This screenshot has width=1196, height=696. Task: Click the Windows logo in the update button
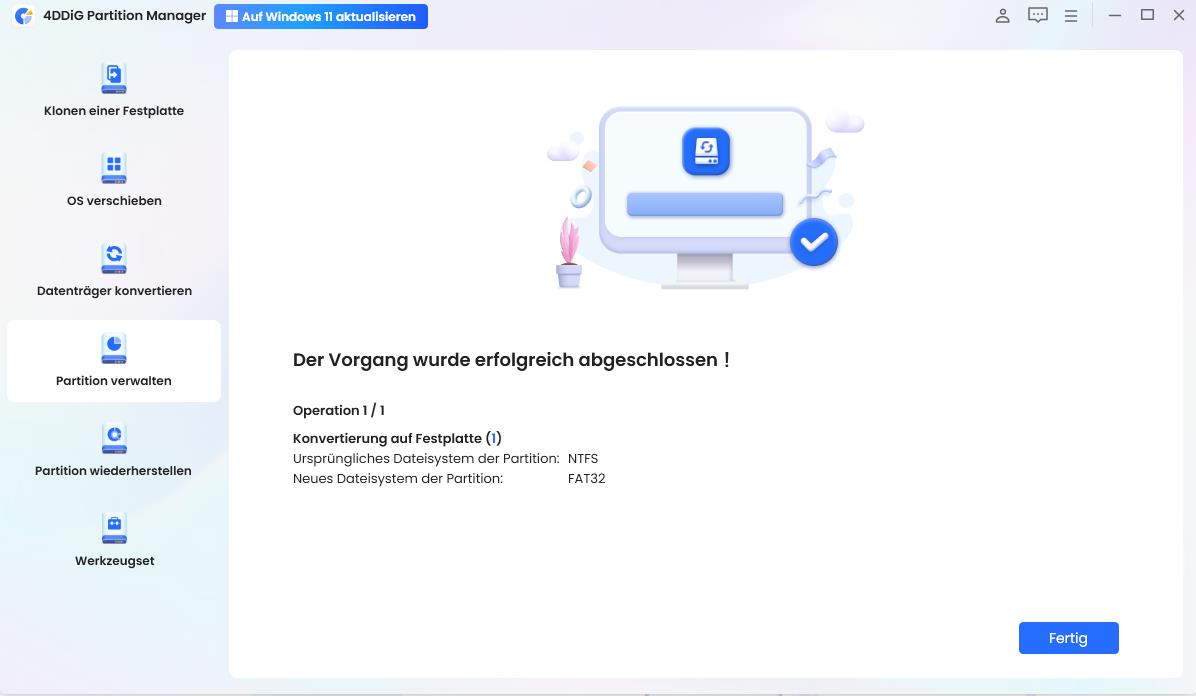coord(231,16)
